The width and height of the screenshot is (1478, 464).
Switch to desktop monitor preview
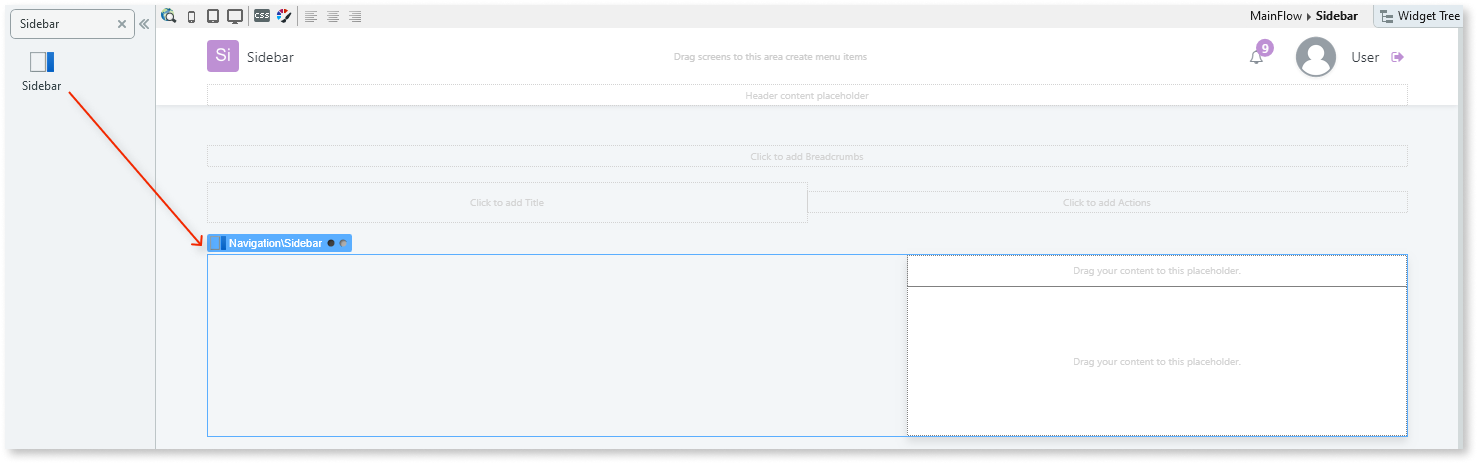point(235,17)
